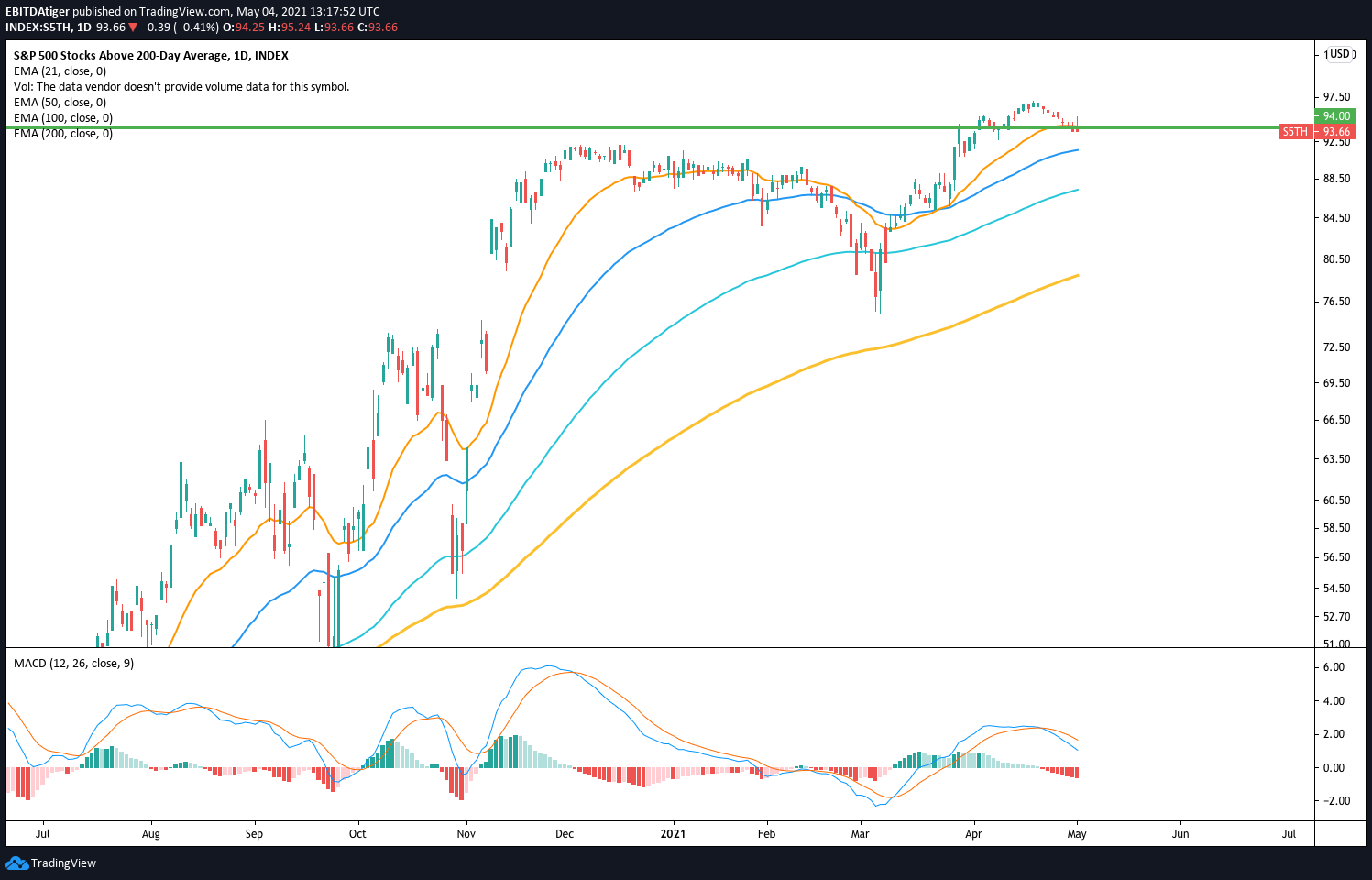Click the Nov date axis label
Viewport: 1372px width, 880px height.
466,834
